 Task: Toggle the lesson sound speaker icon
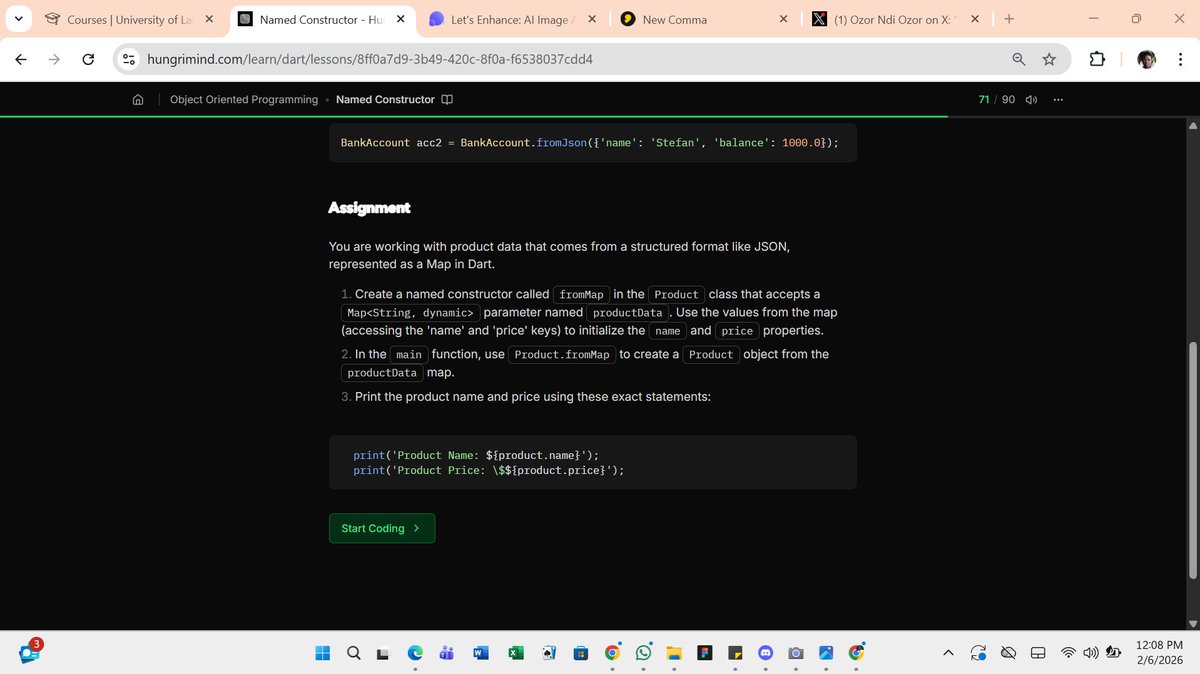point(1031,99)
